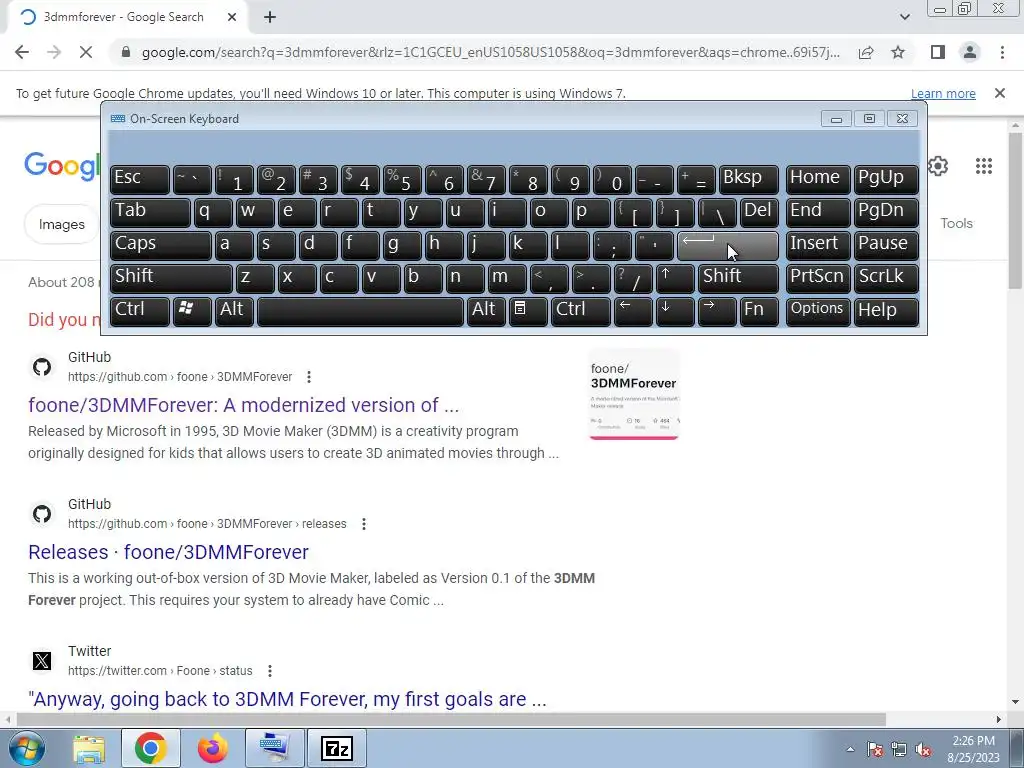Click the Tab key on the keyboard
Viewport: 1024px width, 768px height.
150,213
